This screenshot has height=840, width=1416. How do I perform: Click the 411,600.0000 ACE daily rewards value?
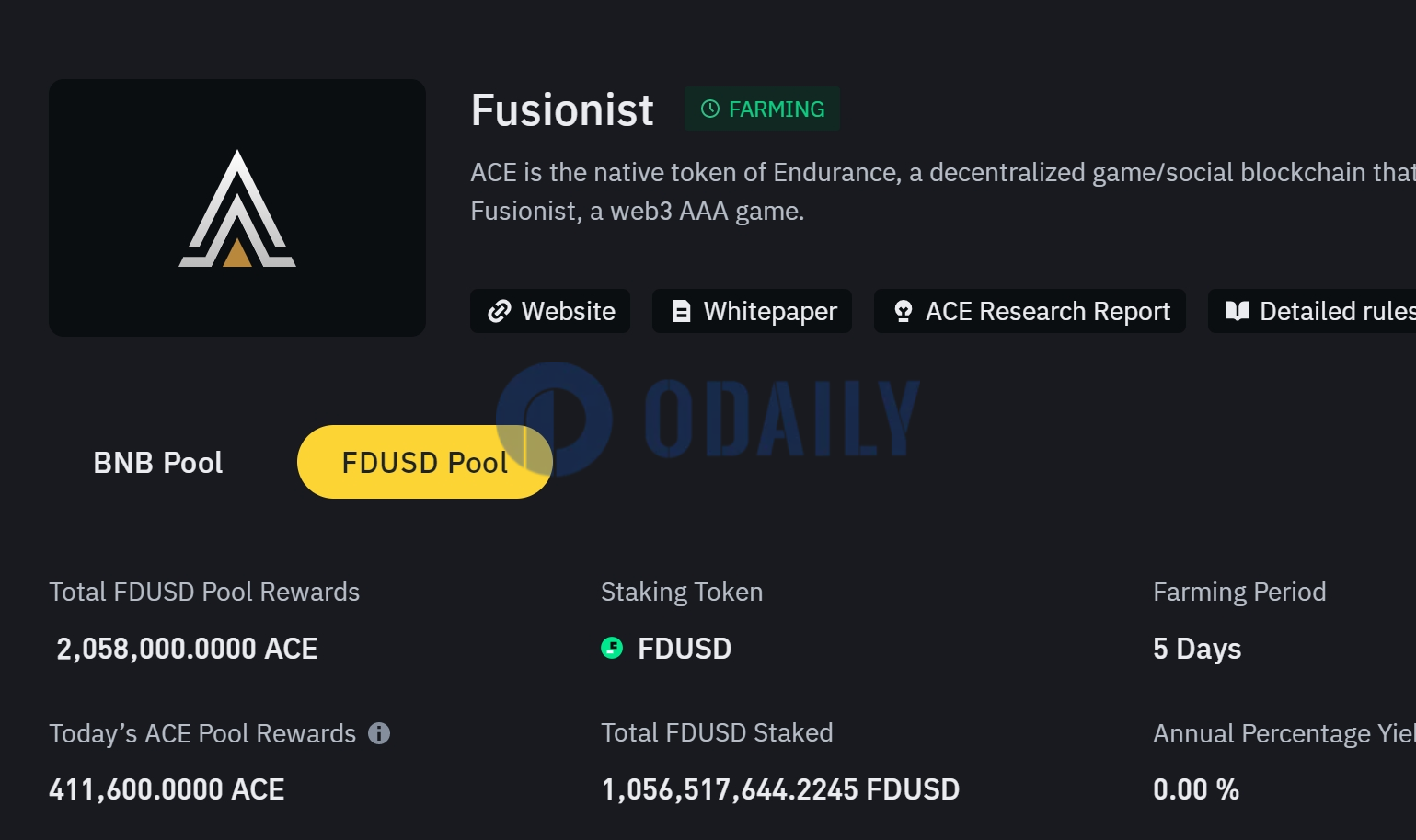167,789
